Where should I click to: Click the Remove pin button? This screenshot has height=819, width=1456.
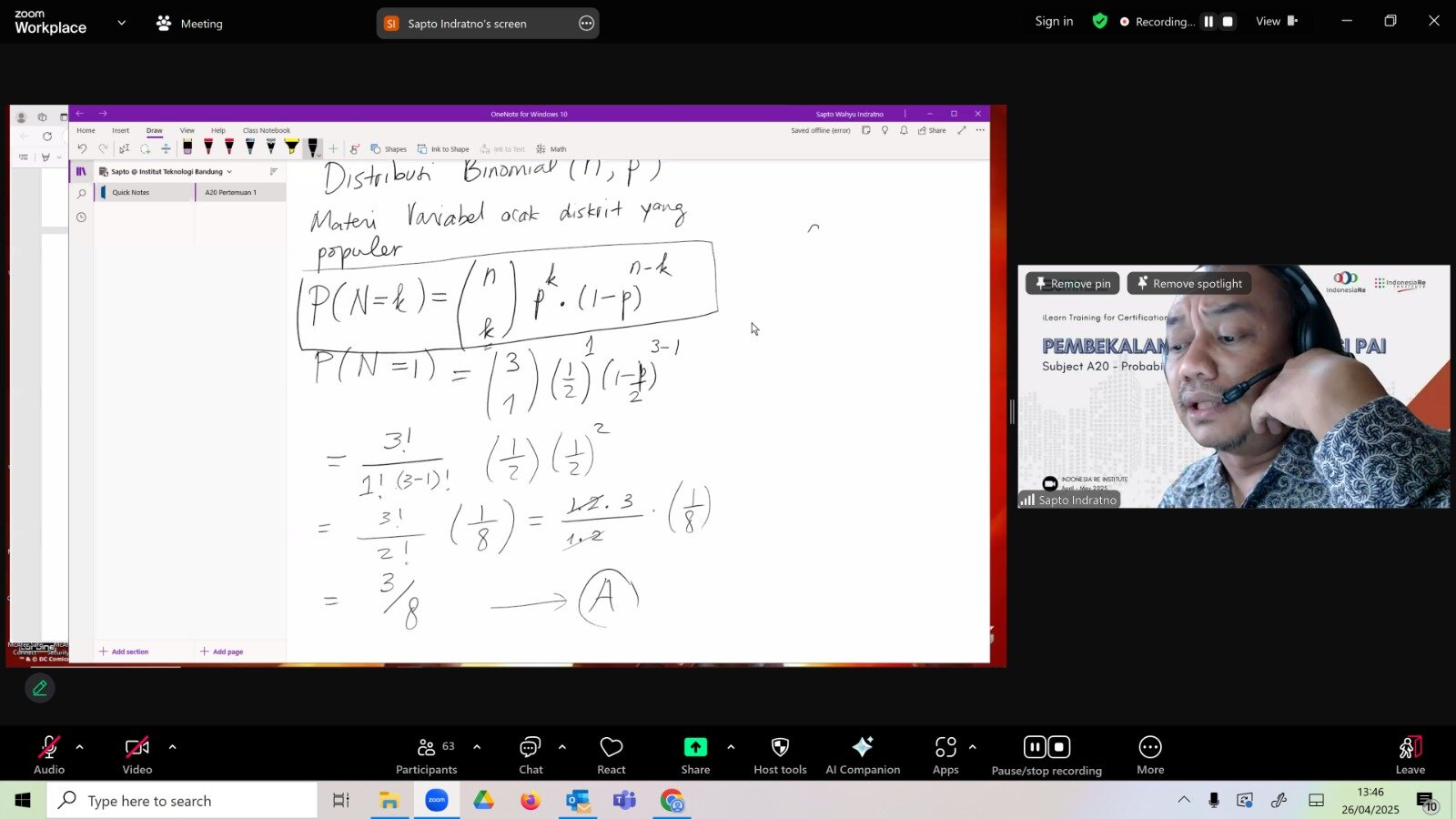[1072, 283]
